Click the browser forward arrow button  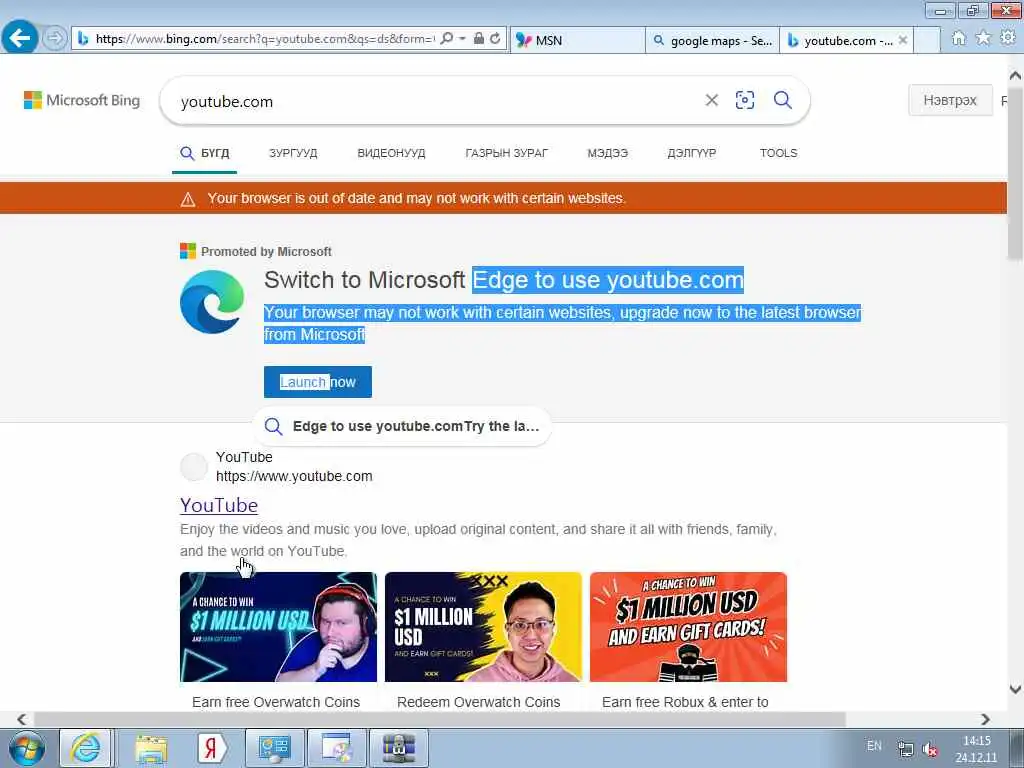55,38
